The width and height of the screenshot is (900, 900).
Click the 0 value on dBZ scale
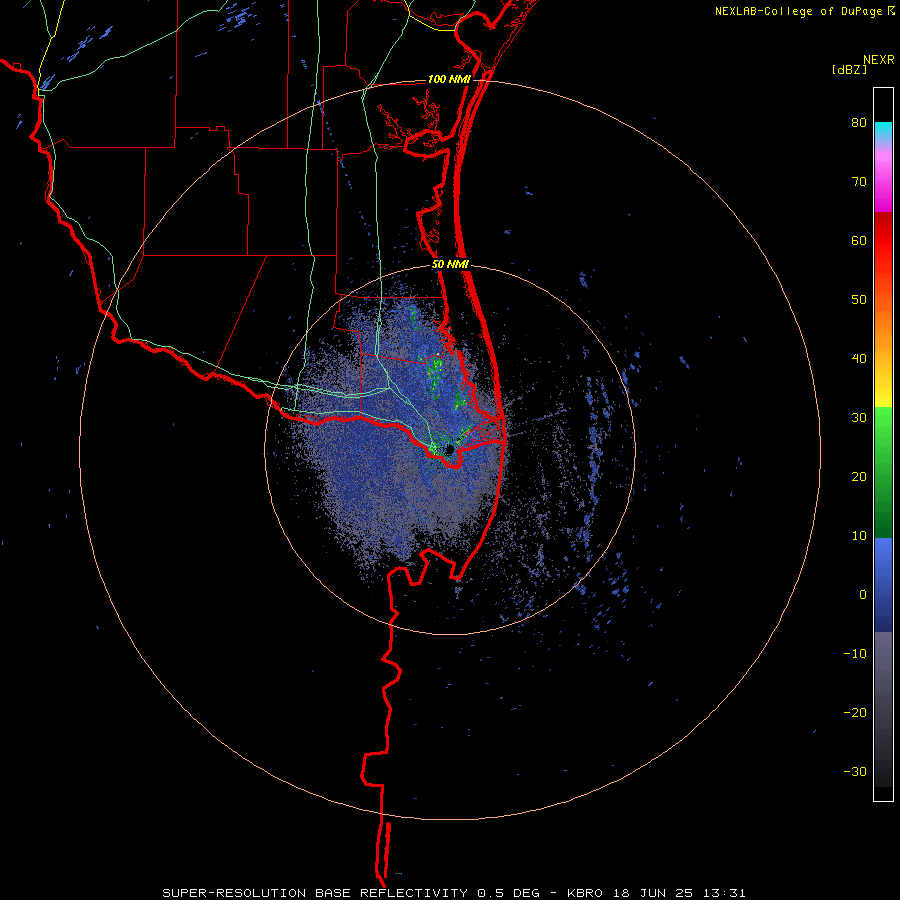tap(863, 595)
